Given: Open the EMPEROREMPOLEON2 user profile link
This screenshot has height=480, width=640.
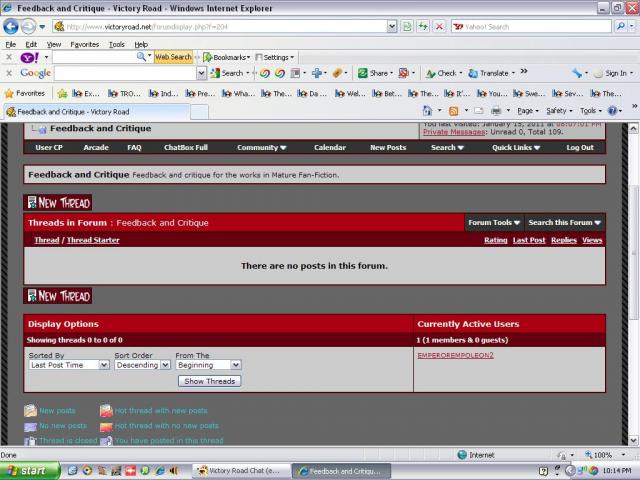Looking at the screenshot, I should [x=455, y=355].
